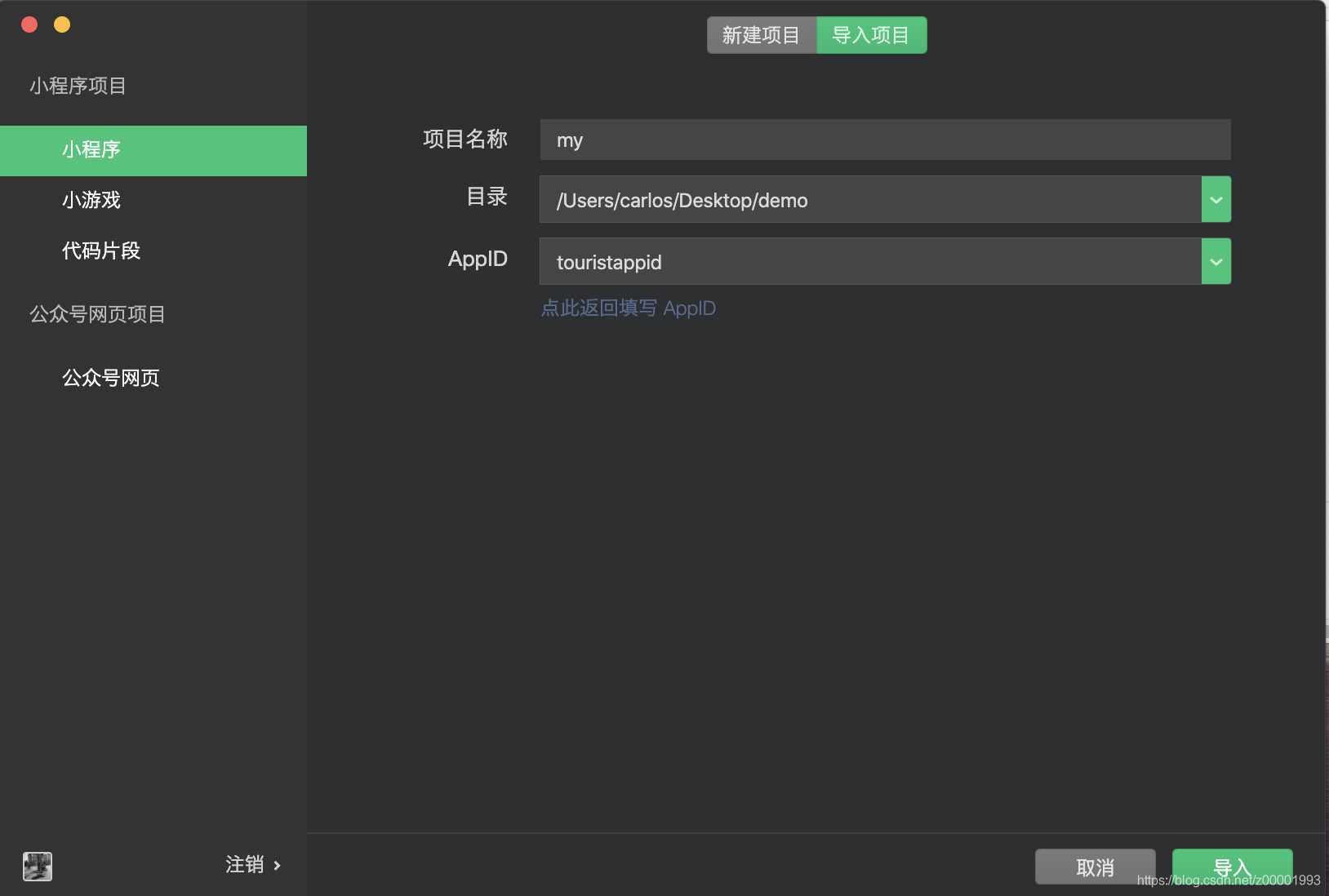This screenshot has height=896, width=1329.
Task: Click the green 导入 button
Action: pos(1232,867)
